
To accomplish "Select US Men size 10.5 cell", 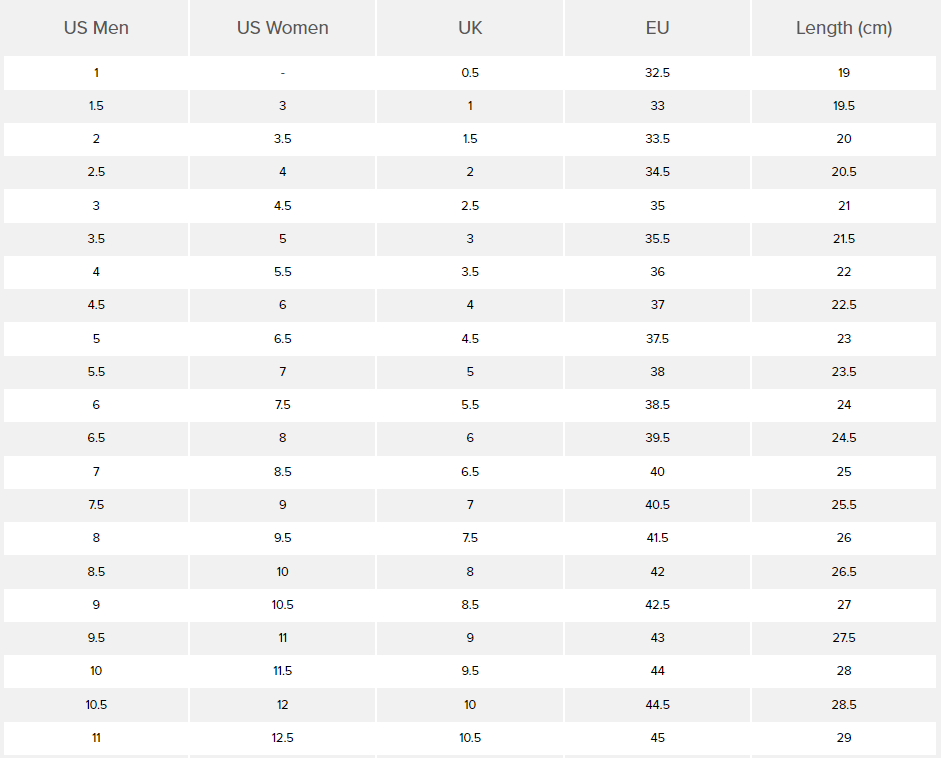I will point(96,705).
